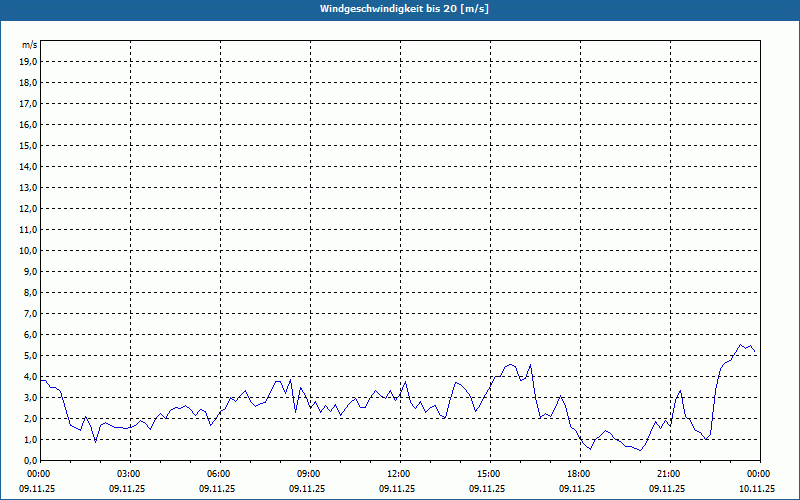Viewport: 800px width, 500px height.
Task: Click the 5,0 y-axis value label
Action: (29, 355)
